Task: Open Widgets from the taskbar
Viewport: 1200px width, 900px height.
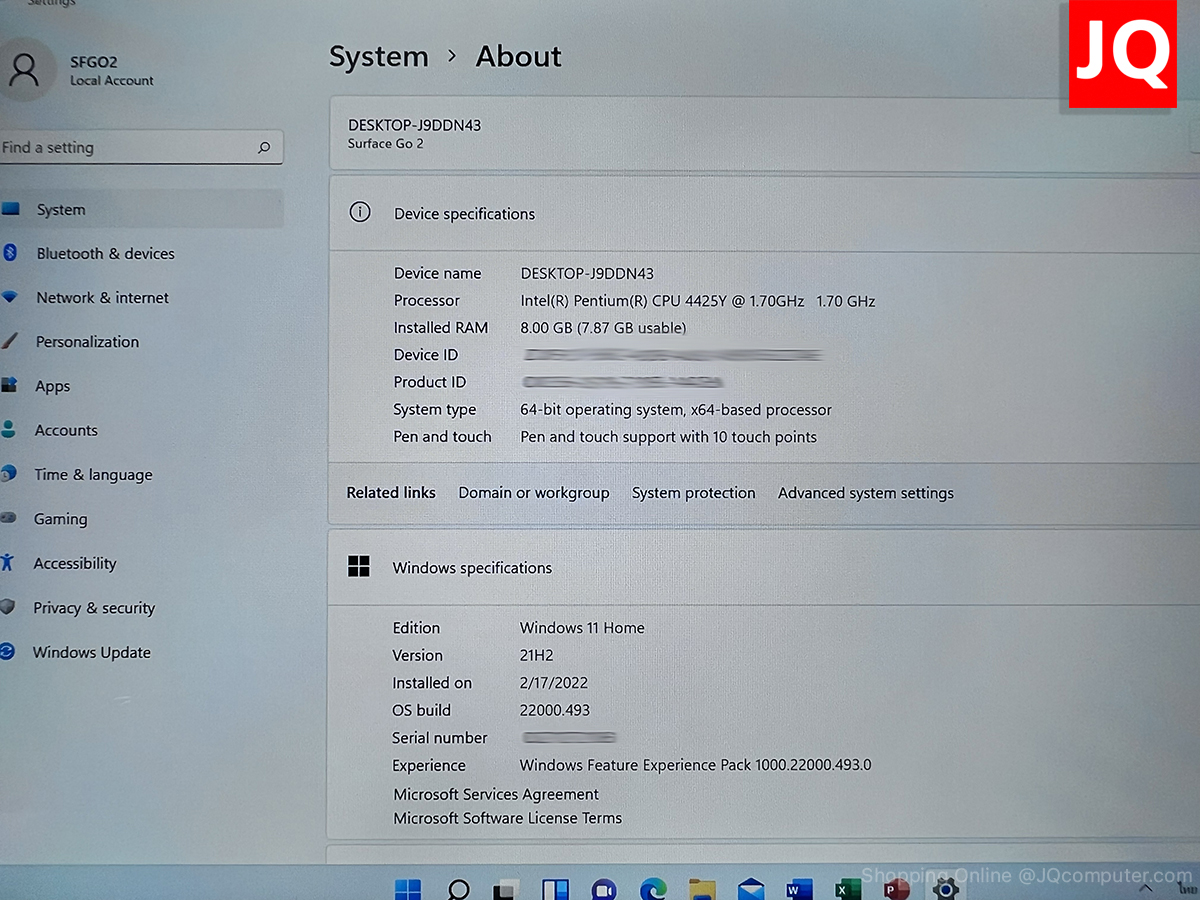Action: (x=556, y=889)
